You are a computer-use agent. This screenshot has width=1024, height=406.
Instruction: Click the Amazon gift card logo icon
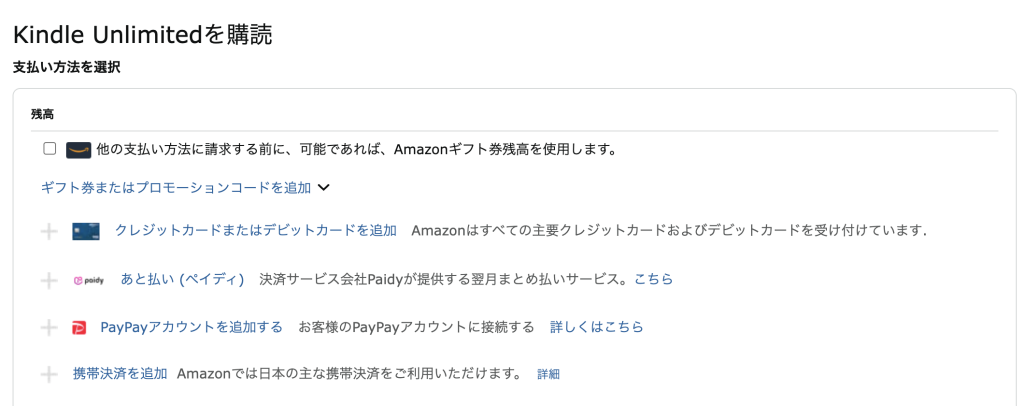(x=79, y=150)
